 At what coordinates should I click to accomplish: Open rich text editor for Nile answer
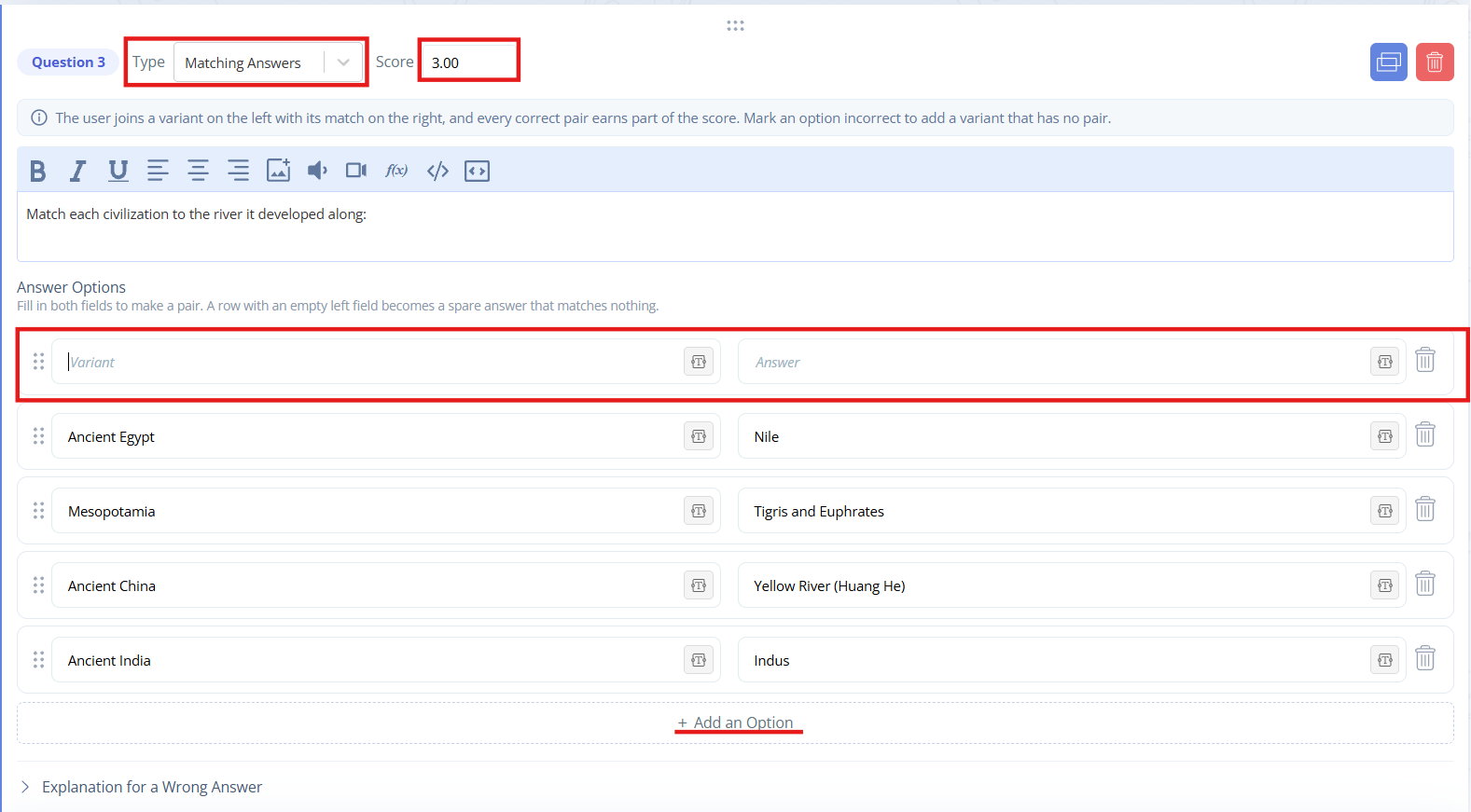click(x=1384, y=436)
